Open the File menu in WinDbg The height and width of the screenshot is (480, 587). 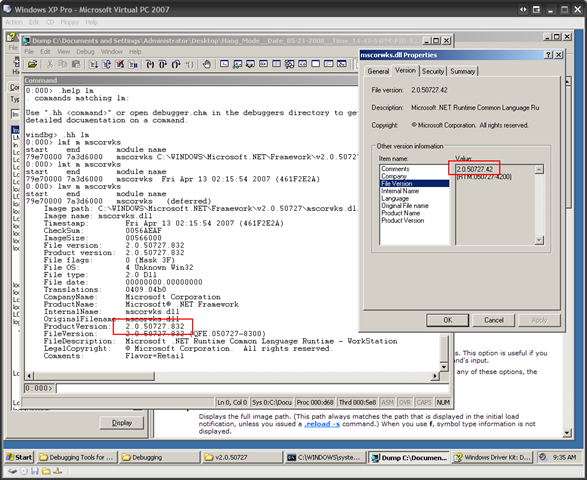pyautogui.click(x=29, y=52)
